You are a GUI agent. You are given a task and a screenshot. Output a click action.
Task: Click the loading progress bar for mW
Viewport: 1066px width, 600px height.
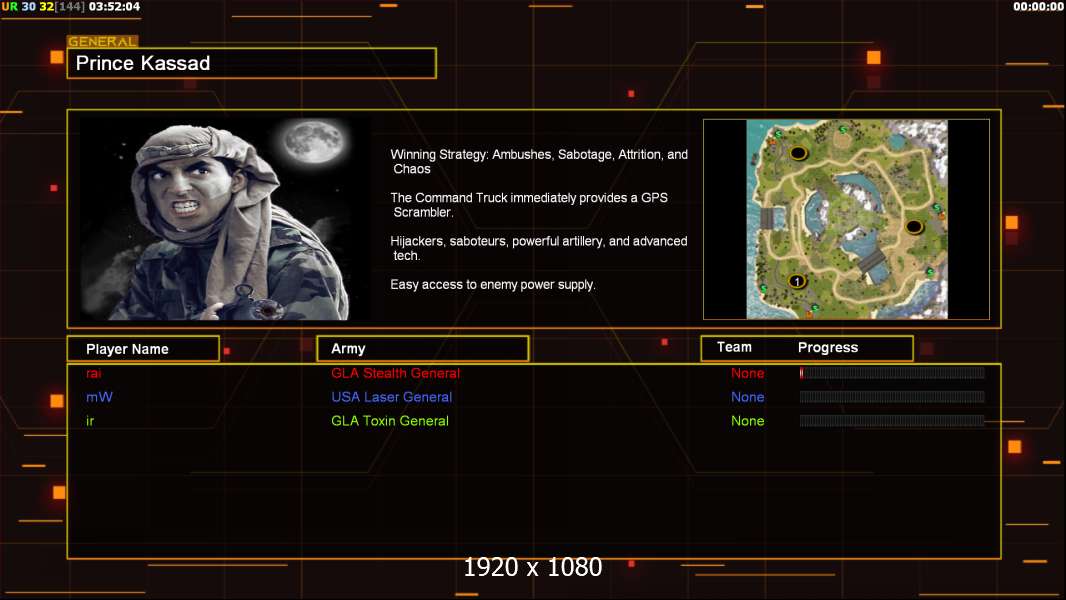pos(892,397)
